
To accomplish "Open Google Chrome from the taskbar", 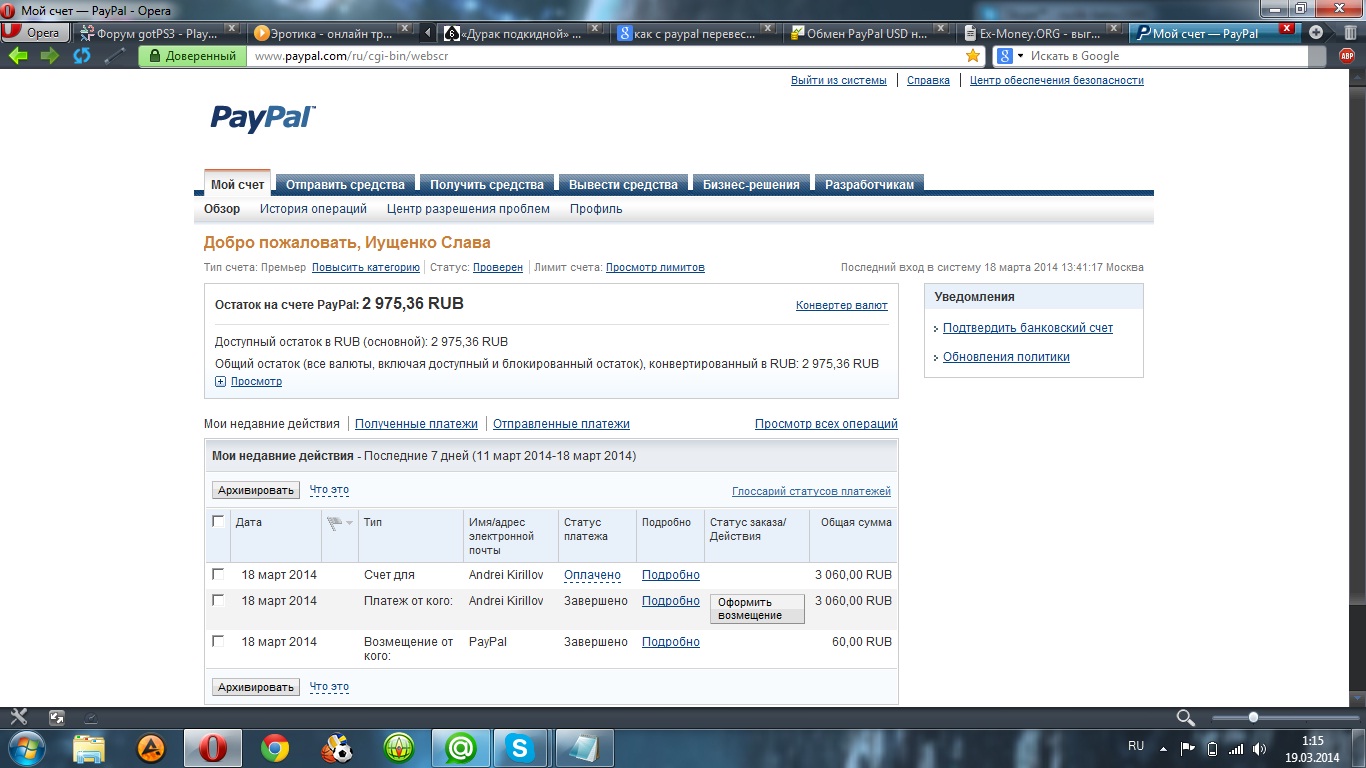I will tap(275, 748).
